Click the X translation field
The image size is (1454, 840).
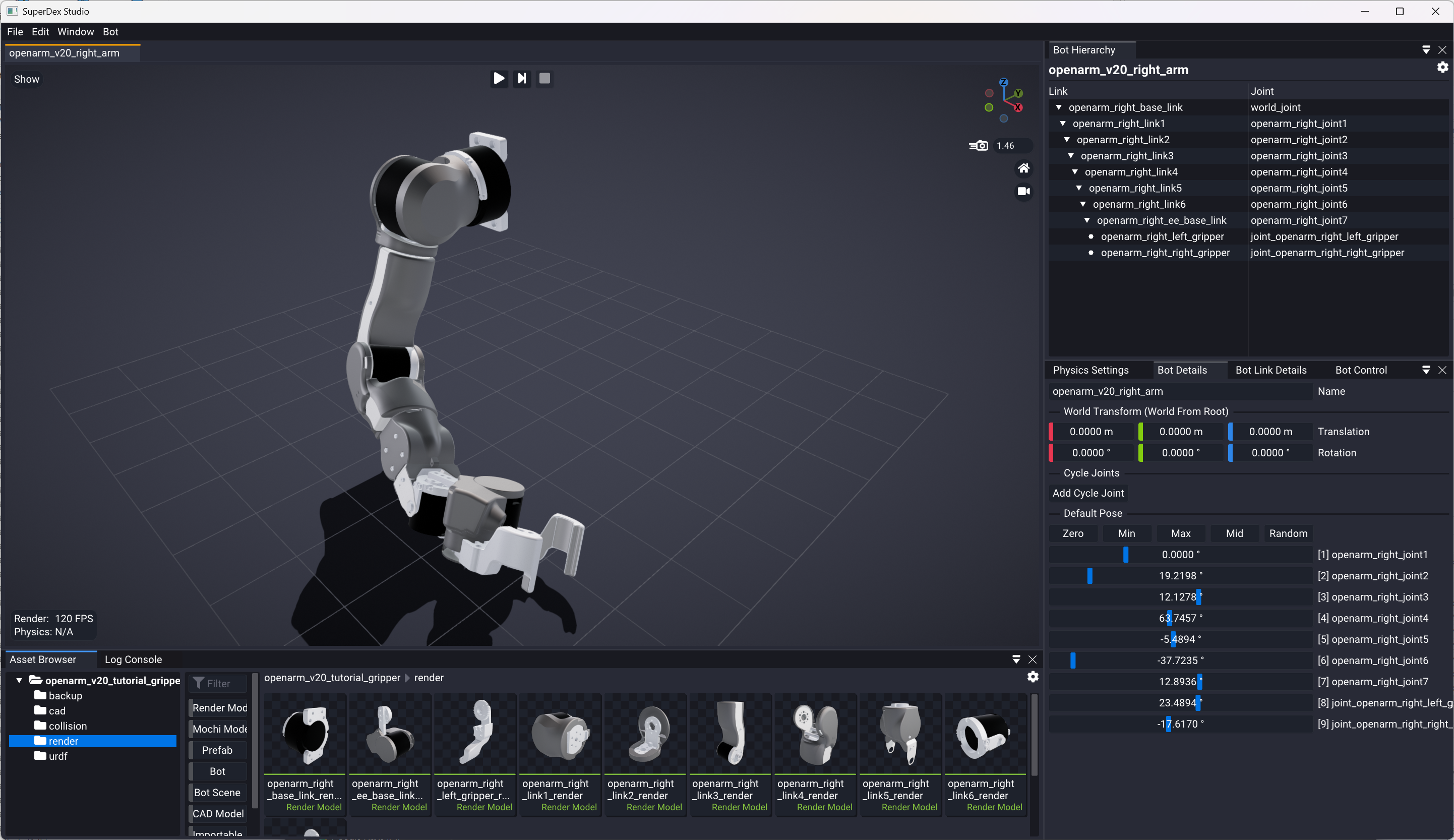[1091, 432]
